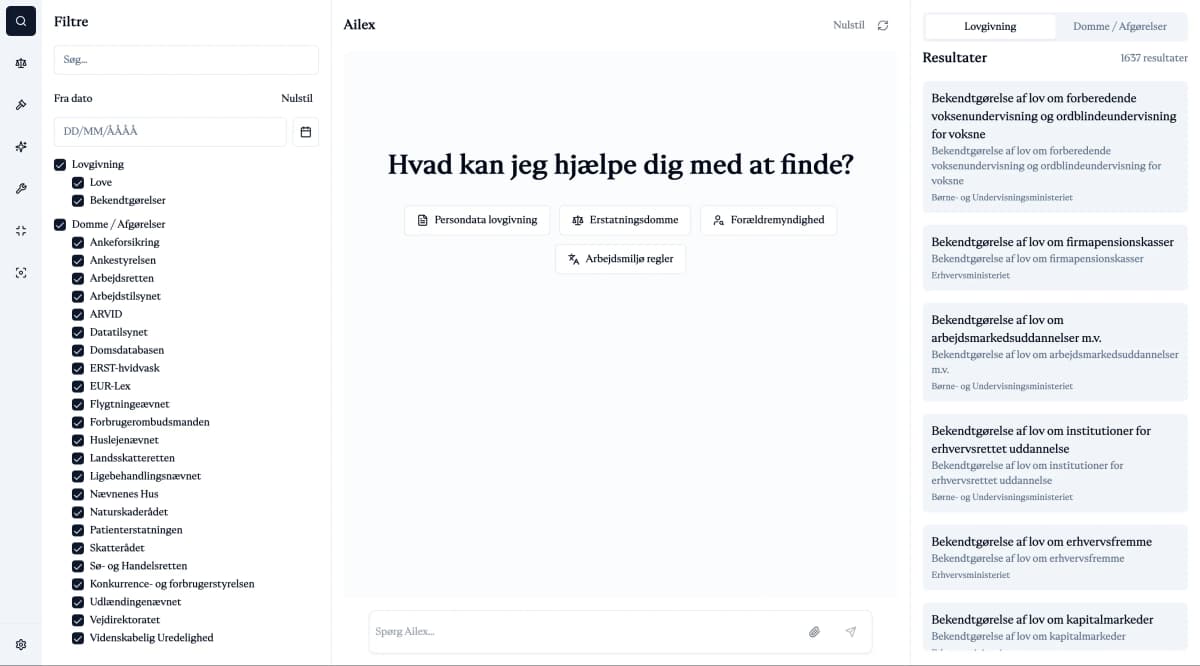Screen dimensions: 1200x666
Task: Open the calendar date picker
Action: coord(306,132)
